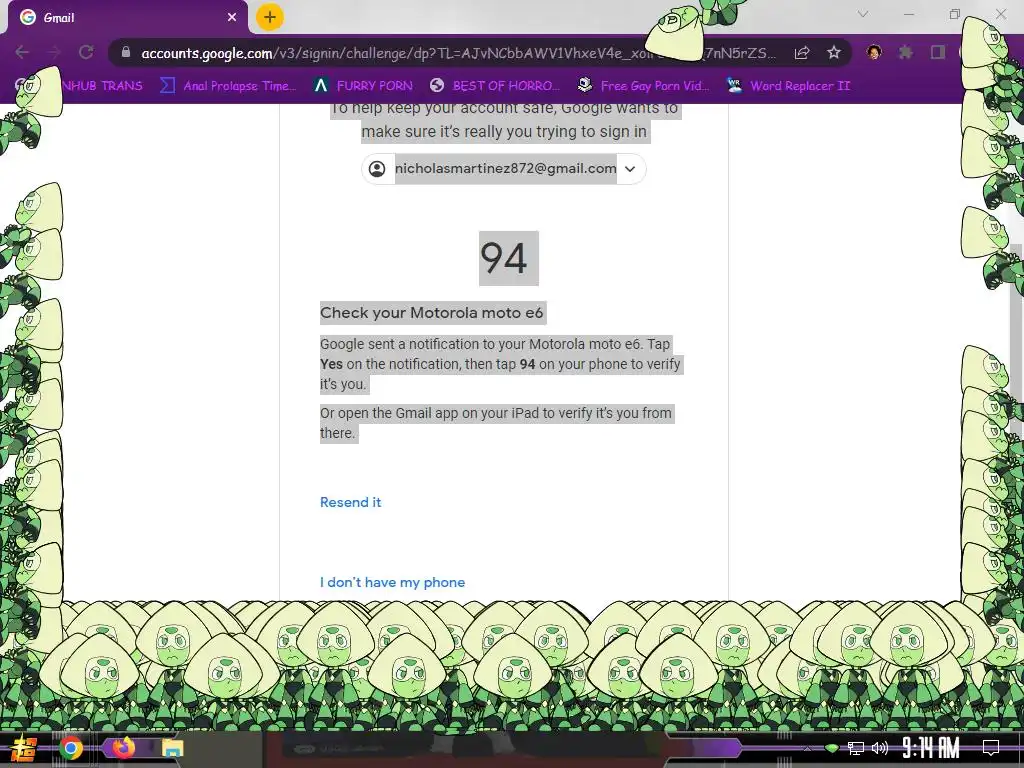Open the Chrome profile avatar menu
The image size is (1024, 768).
point(874,52)
